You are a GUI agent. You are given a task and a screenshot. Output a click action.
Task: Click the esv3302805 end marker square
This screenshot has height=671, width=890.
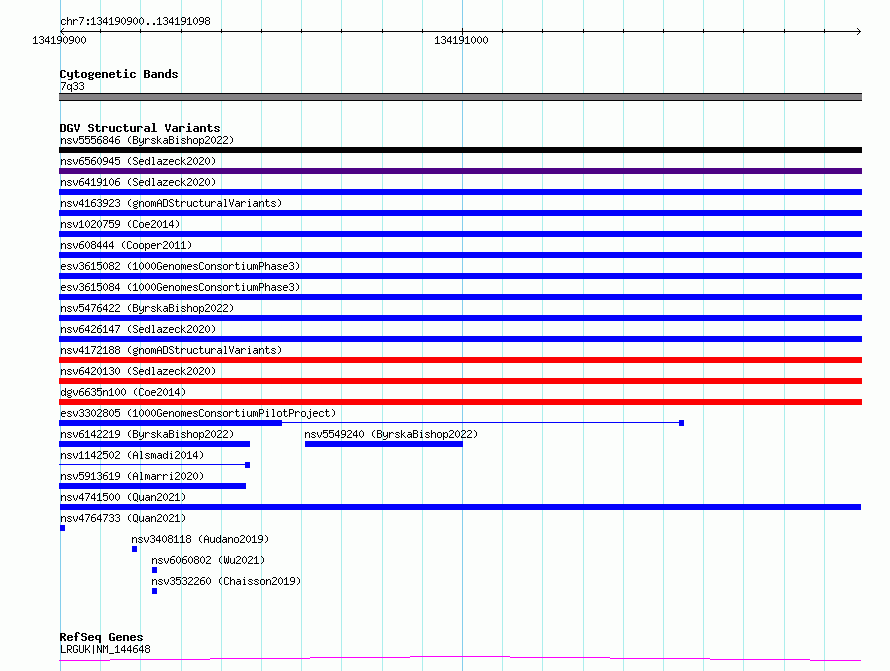(682, 423)
